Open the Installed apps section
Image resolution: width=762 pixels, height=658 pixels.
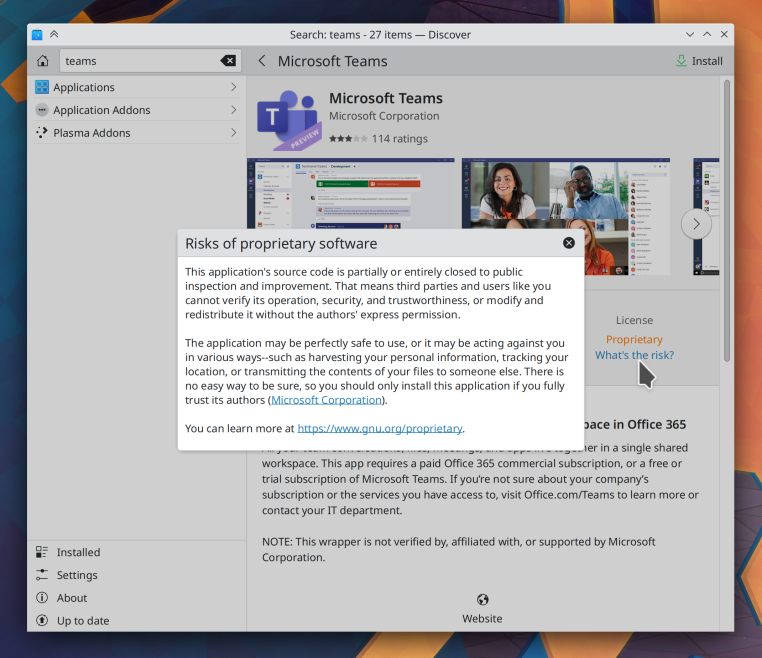(x=78, y=552)
